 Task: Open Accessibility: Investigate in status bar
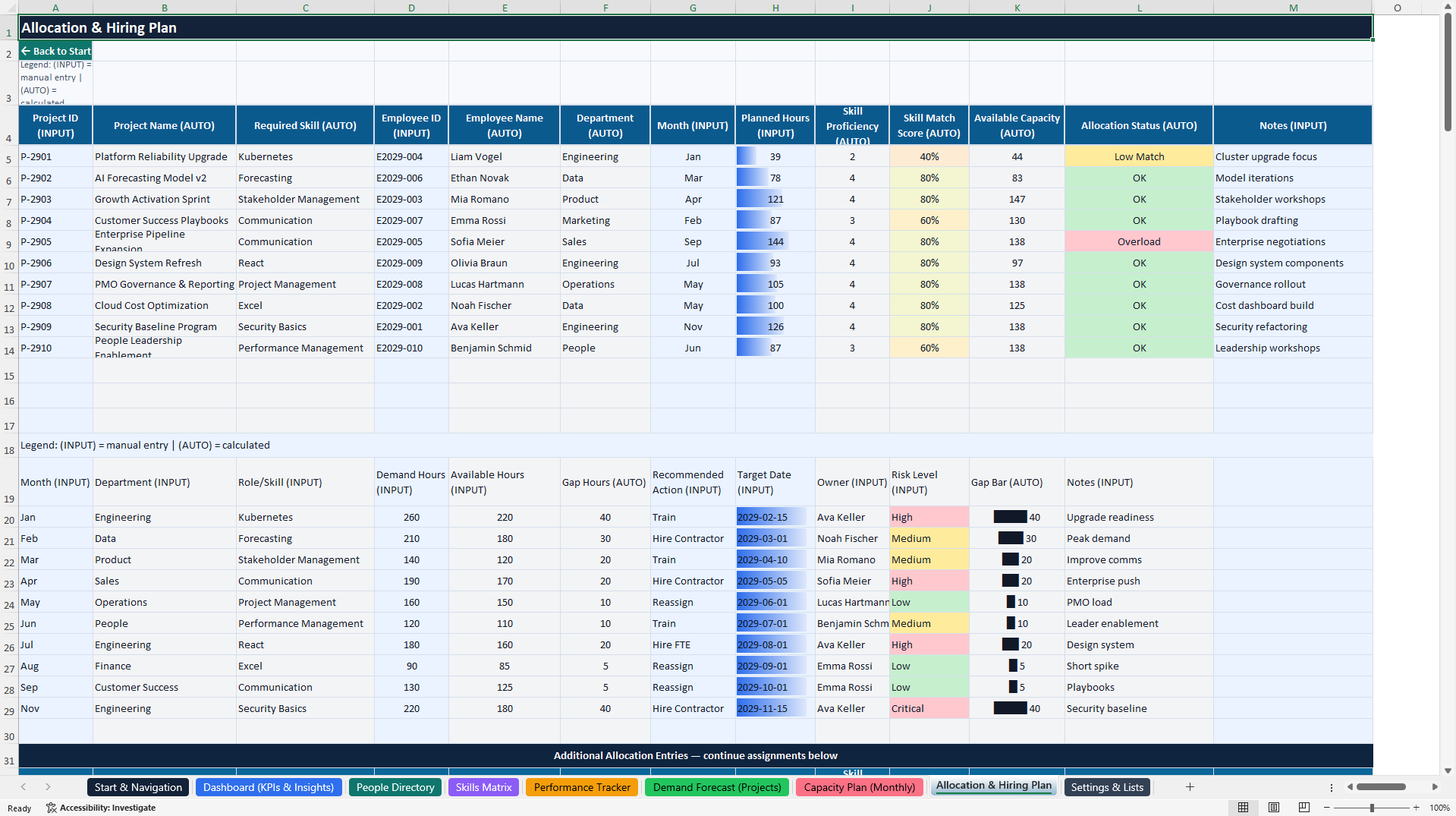(x=101, y=808)
